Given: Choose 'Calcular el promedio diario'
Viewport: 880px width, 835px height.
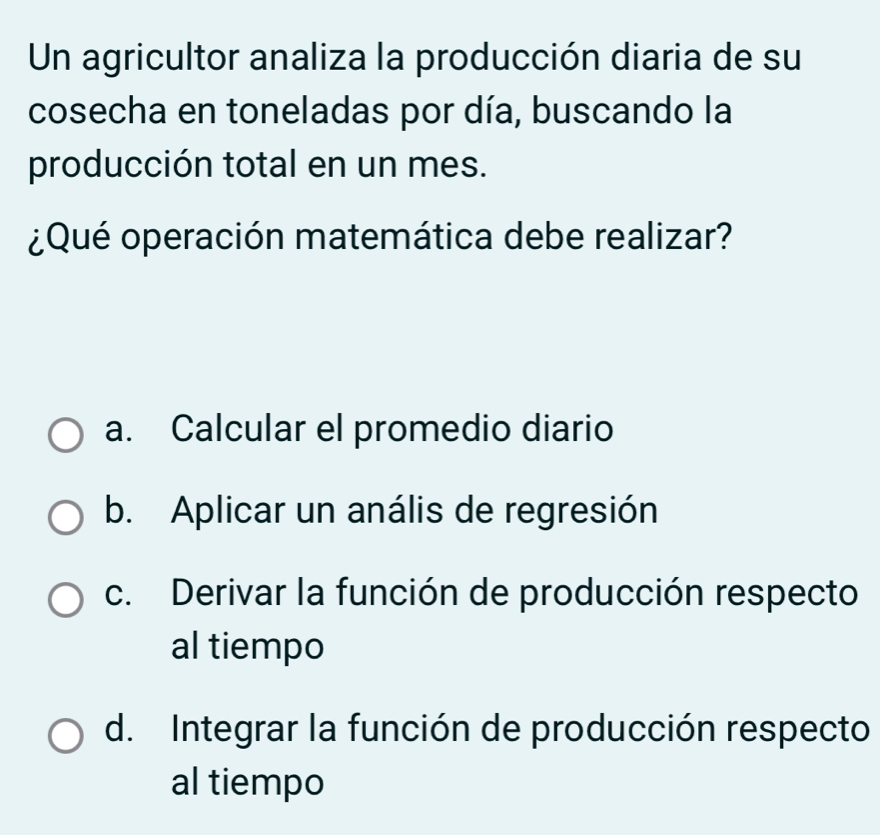Looking at the screenshot, I should coord(390,430).
